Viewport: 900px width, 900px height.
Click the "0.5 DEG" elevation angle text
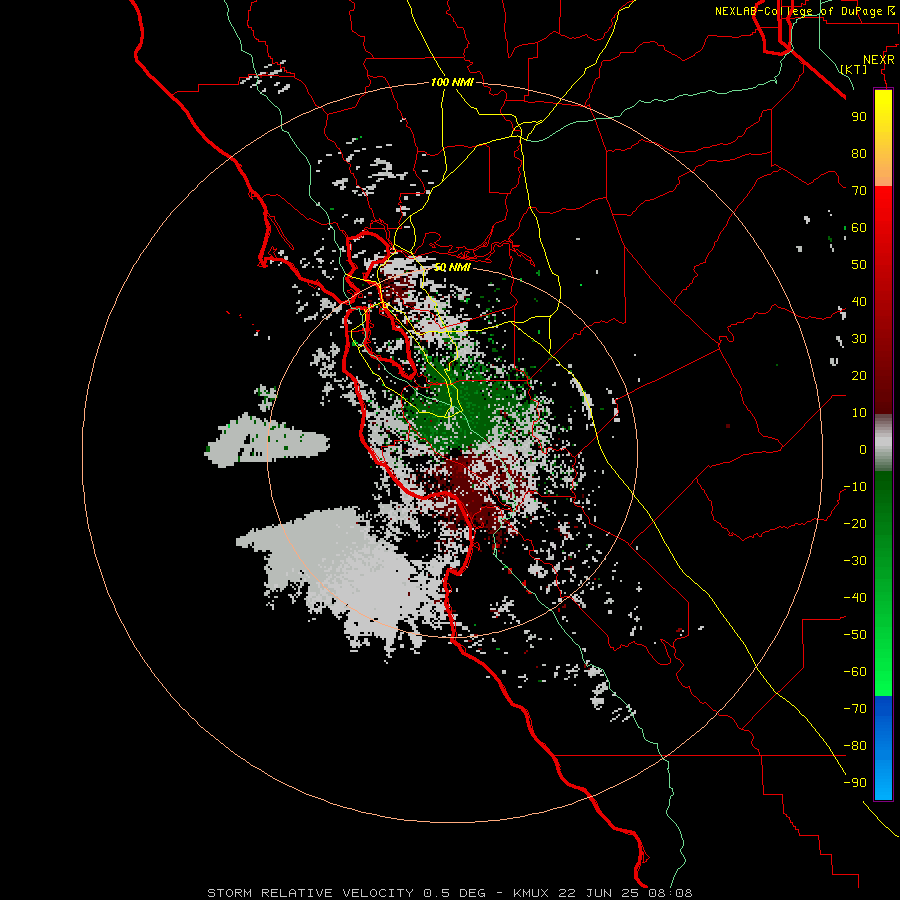point(455,893)
